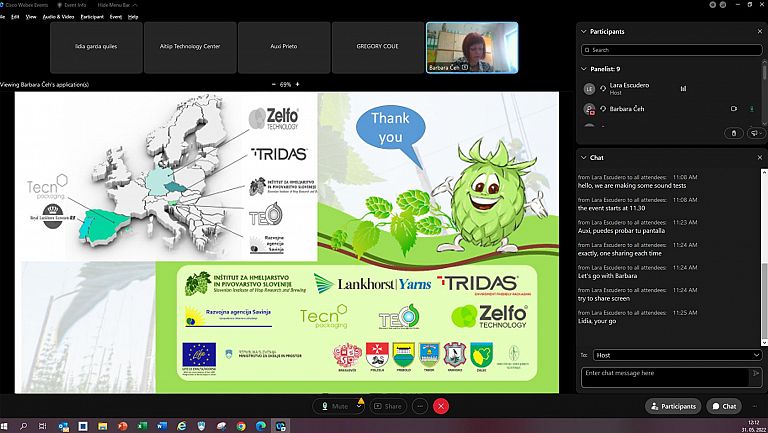
Task: Close the Participants panel
Action: (760, 31)
